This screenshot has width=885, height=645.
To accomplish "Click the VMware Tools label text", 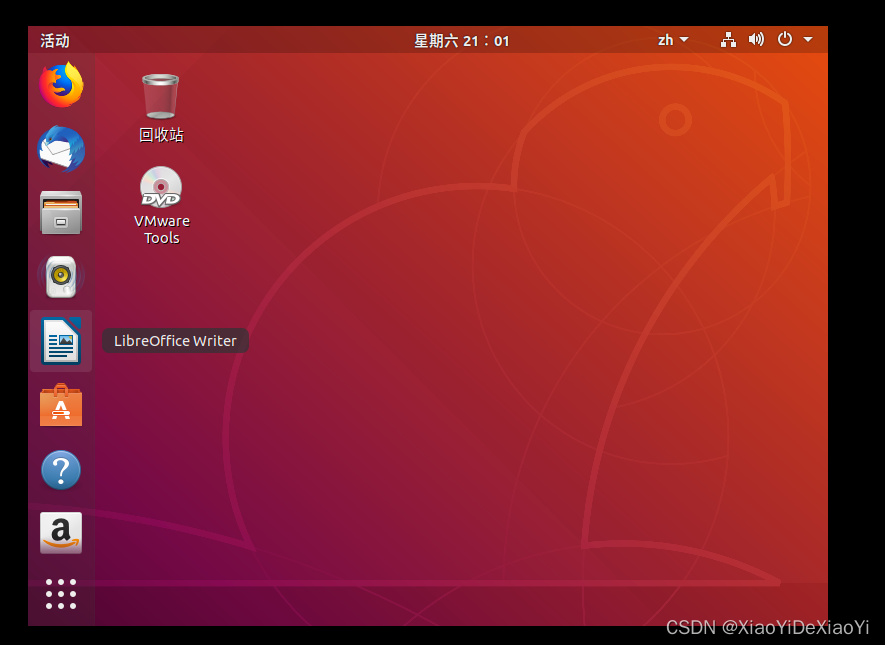I will (x=161, y=229).
